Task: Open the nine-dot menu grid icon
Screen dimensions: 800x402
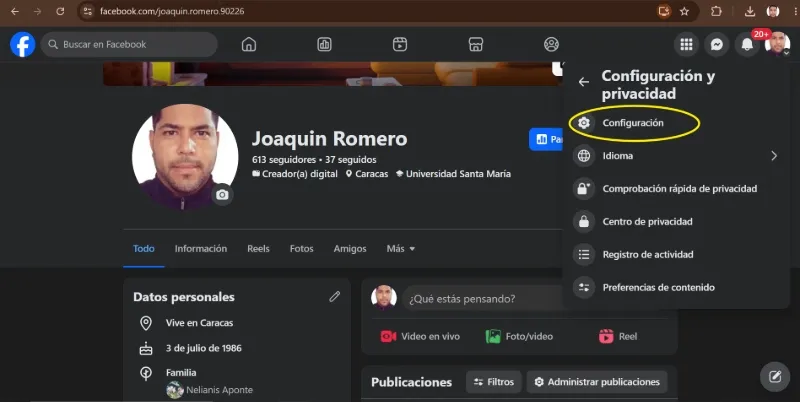Action: click(x=686, y=44)
